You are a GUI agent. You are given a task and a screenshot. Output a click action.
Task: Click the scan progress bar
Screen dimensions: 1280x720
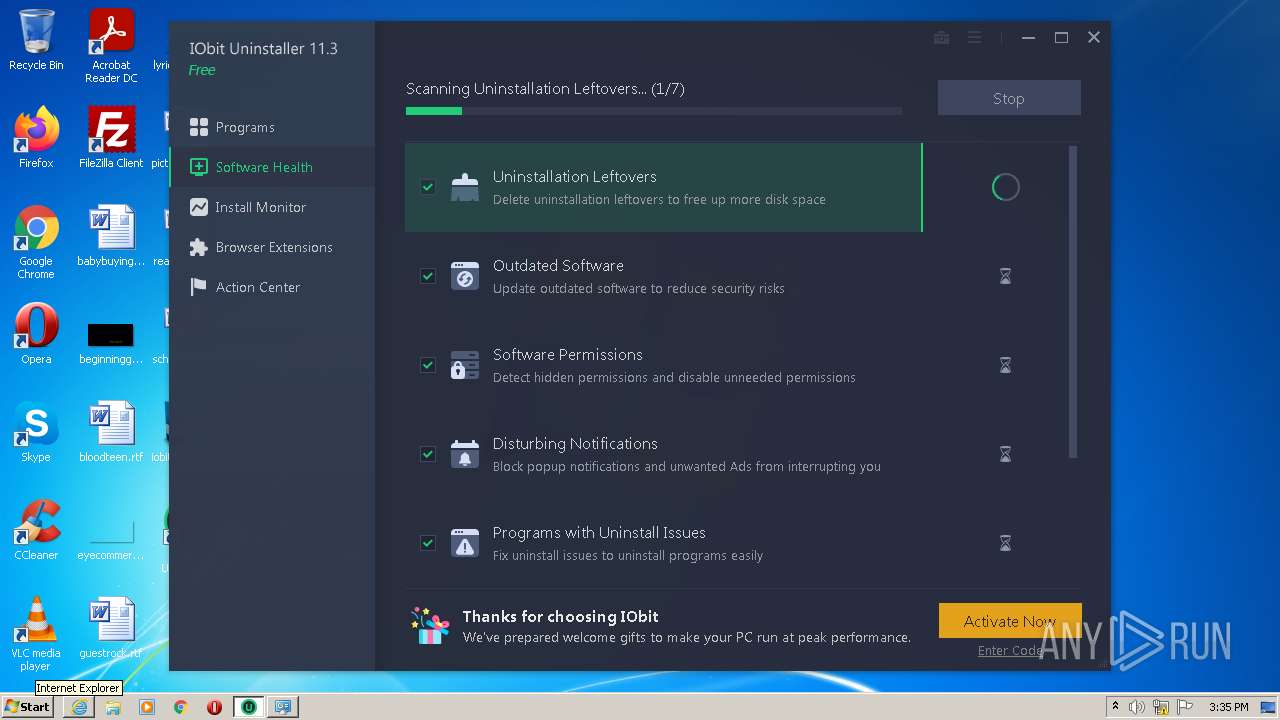[654, 111]
